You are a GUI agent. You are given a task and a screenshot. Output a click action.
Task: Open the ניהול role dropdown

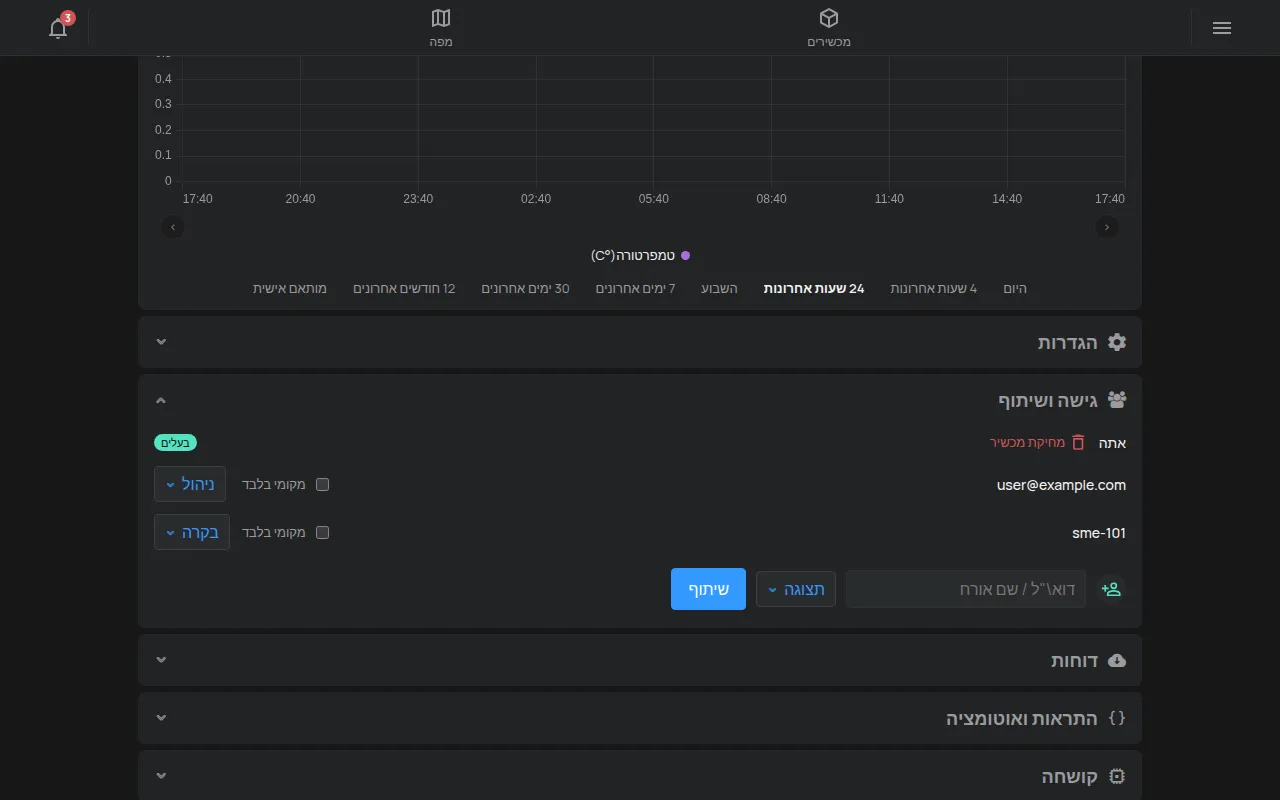[190, 484]
